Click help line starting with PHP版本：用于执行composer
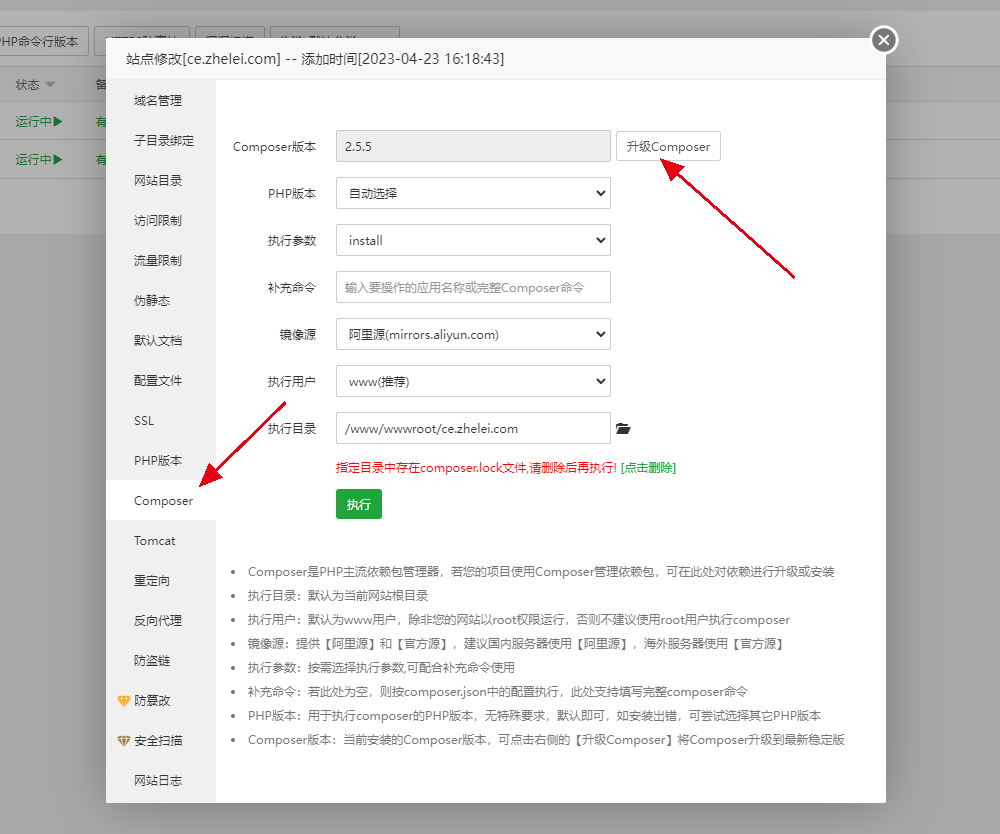 (534, 716)
